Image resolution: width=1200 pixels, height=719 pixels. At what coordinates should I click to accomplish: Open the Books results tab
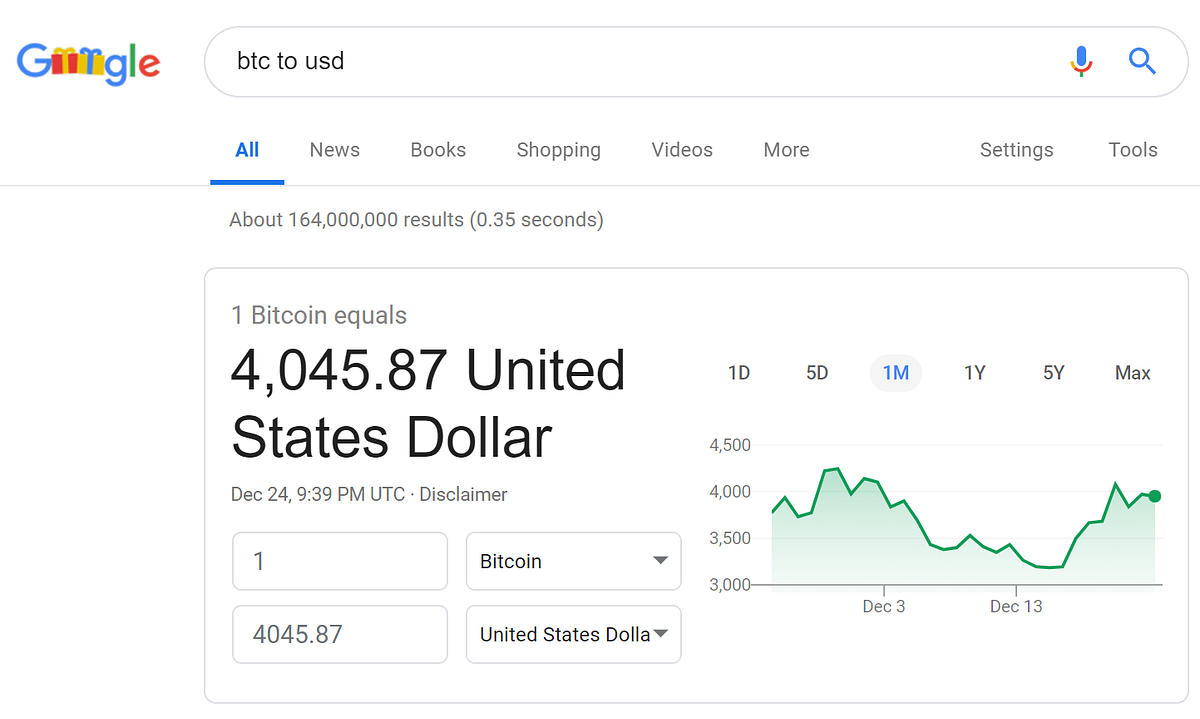pyautogui.click(x=438, y=150)
